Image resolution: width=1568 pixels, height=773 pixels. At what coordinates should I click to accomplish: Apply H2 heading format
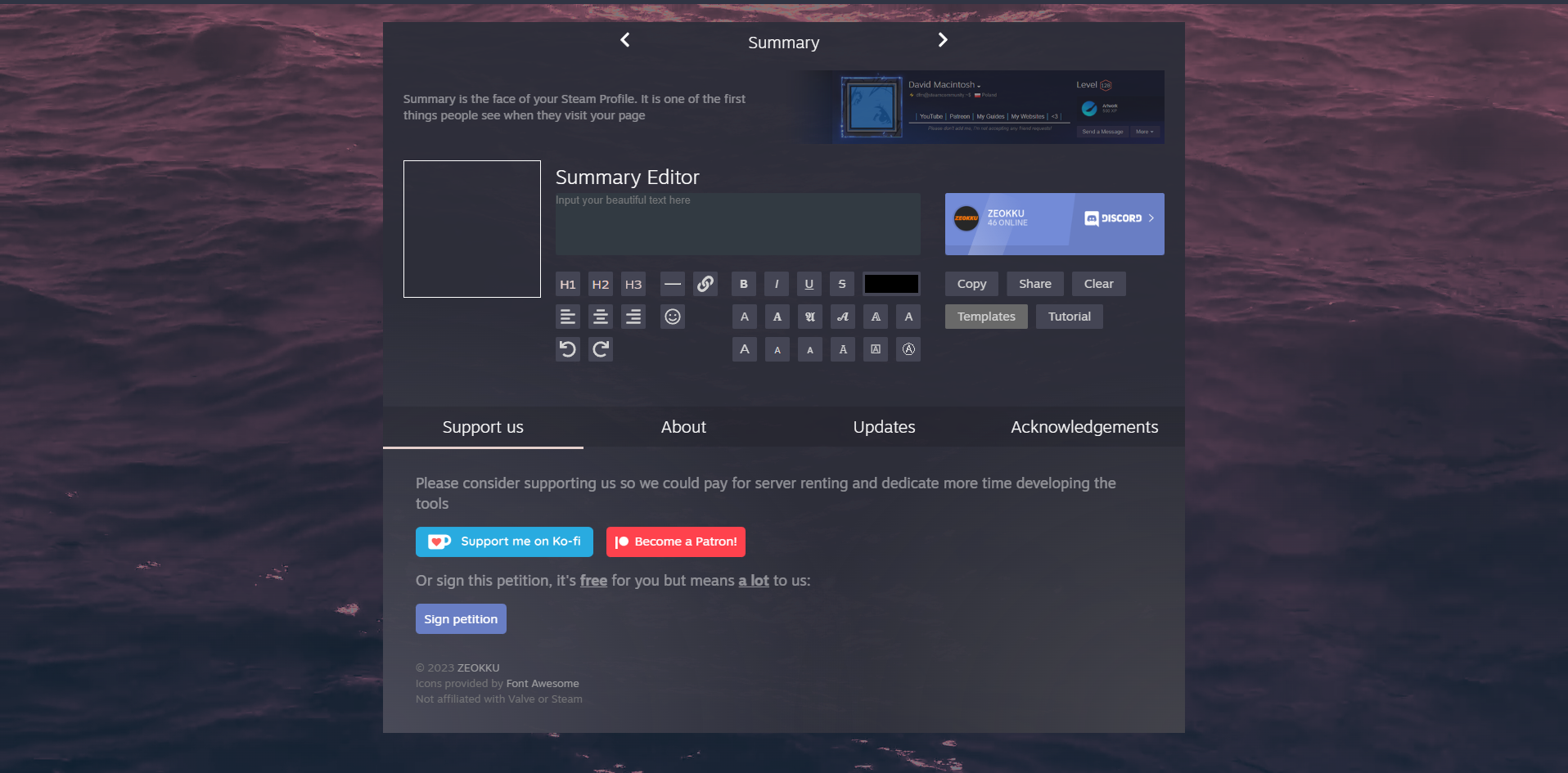(x=601, y=284)
